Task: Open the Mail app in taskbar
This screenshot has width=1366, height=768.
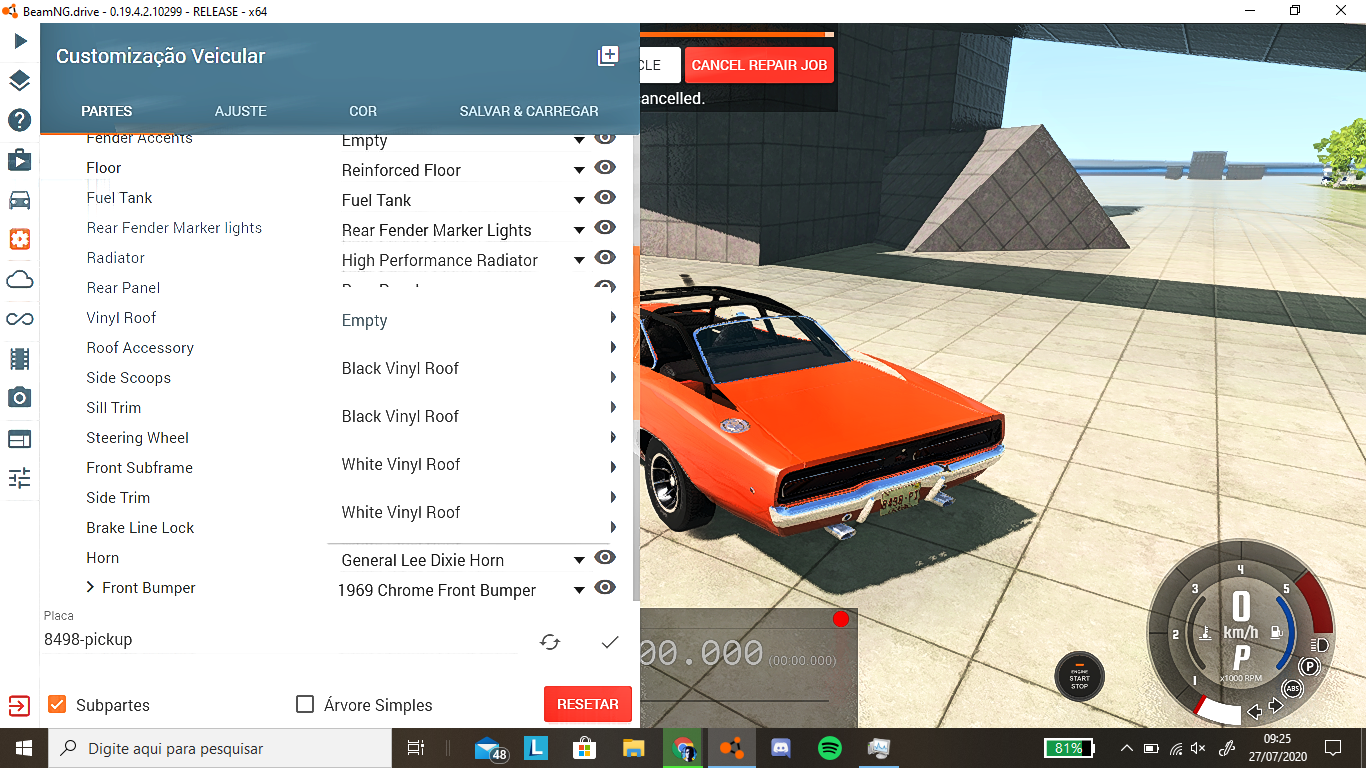Action: (x=489, y=748)
